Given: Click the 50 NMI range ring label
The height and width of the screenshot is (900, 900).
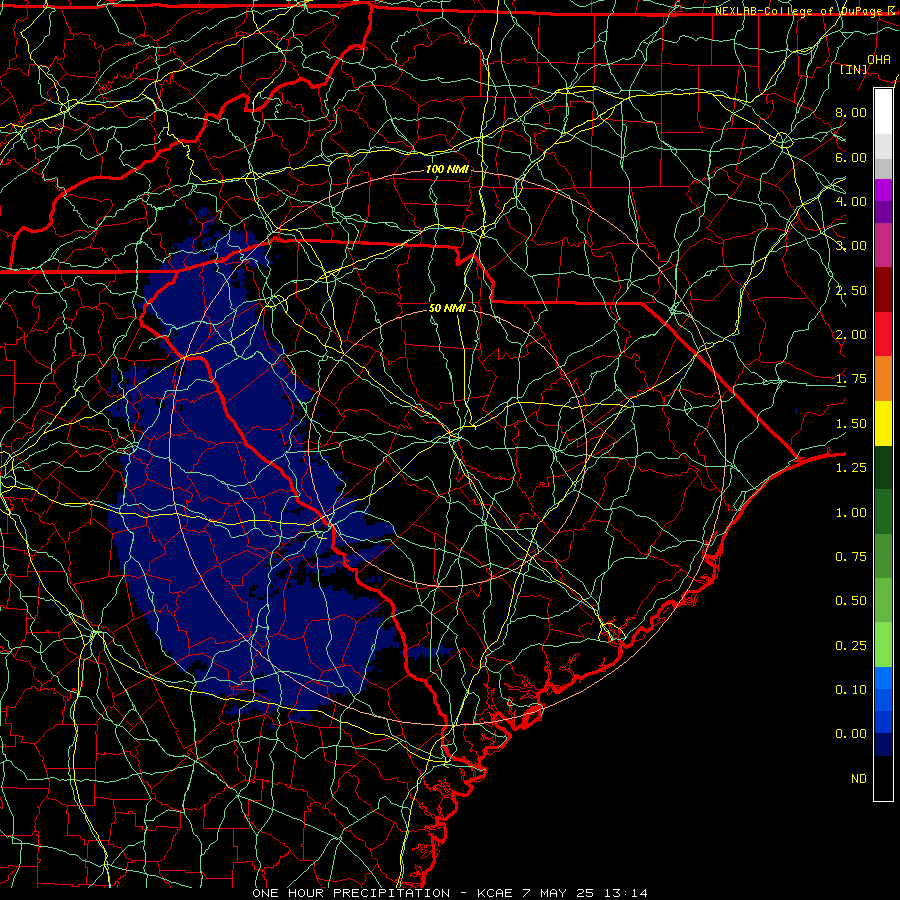Looking at the screenshot, I should tap(447, 308).
